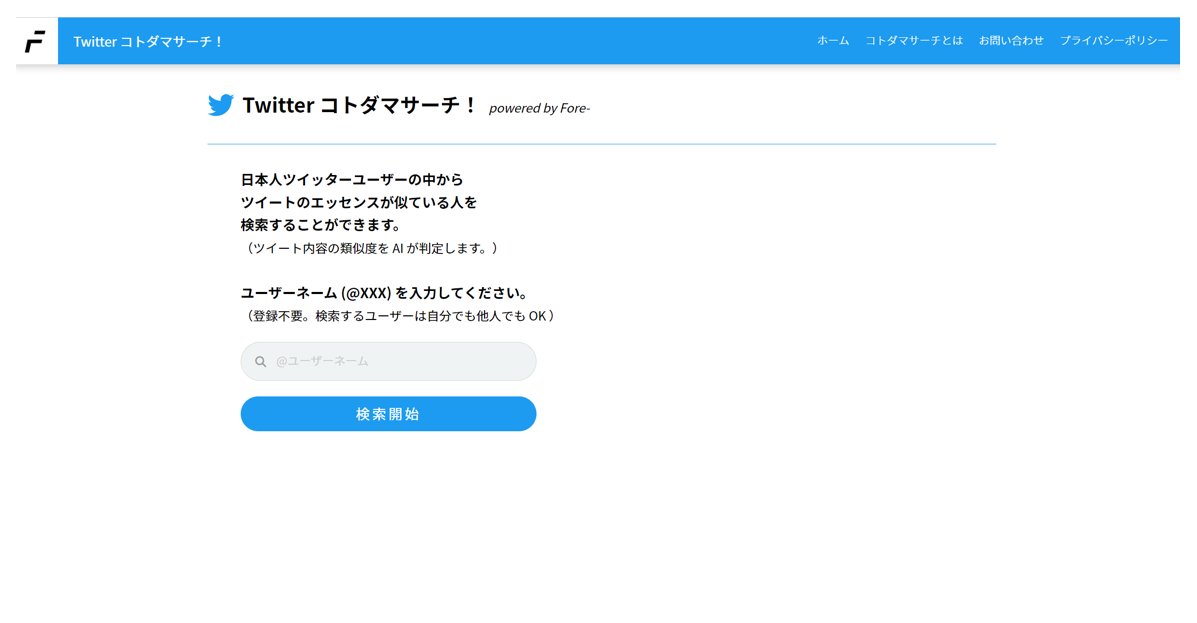The height and width of the screenshot is (623, 1197).
Task: Click the header title Twitter コトダマサーチ！
Action: click(x=147, y=42)
